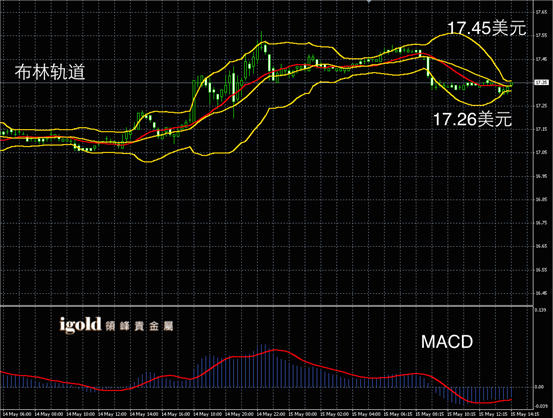Viewport: 553px width, 418px height.
Task: Click the 17.26美元 lower band annotation
Action: [472, 119]
